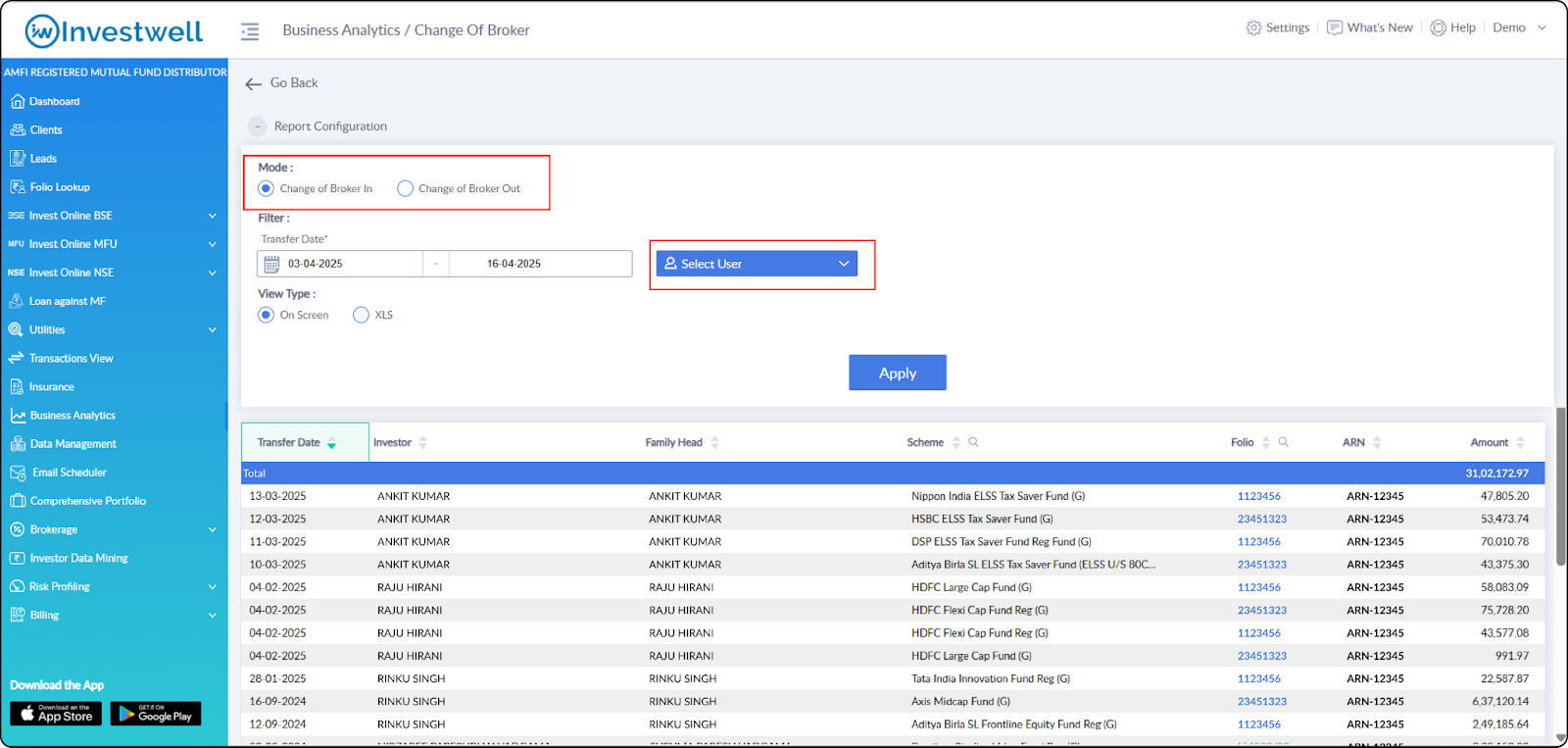Click the Dashboard home icon

[17, 101]
